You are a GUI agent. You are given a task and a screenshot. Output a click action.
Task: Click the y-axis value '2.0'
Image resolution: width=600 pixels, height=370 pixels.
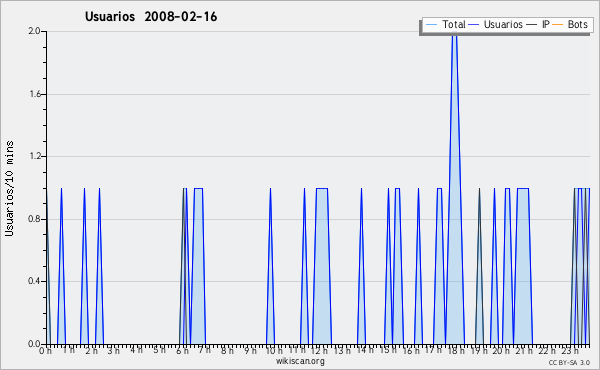point(34,31)
